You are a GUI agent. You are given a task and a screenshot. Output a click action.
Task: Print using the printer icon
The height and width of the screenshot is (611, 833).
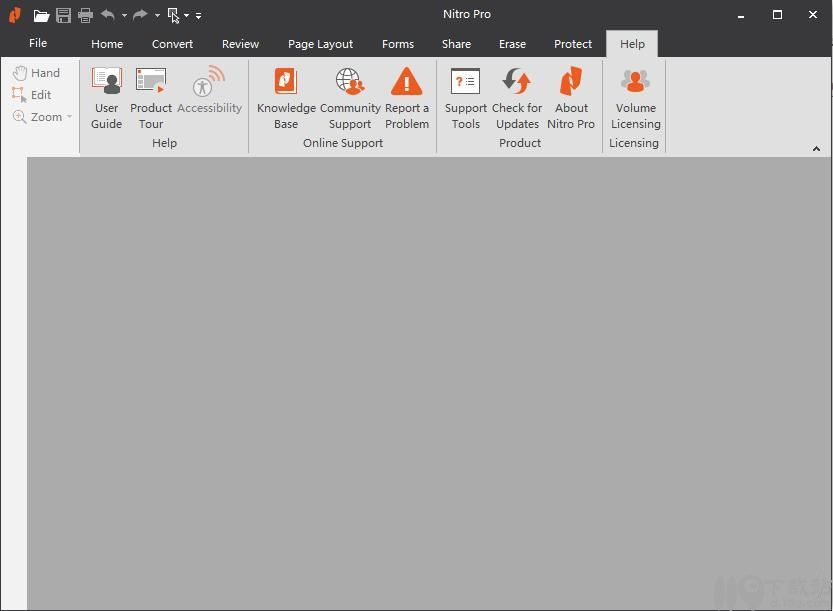point(86,15)
